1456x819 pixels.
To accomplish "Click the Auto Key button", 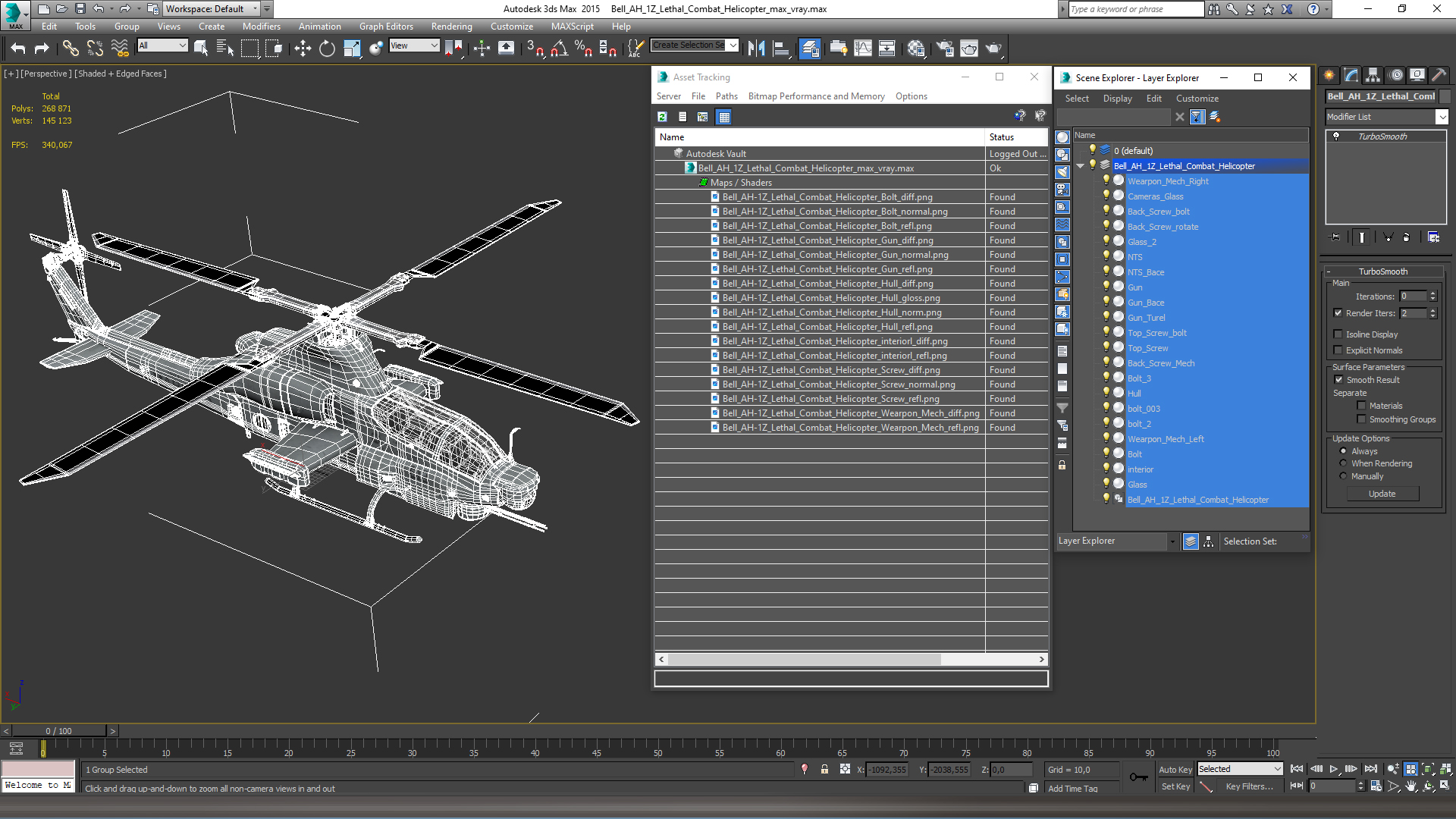I will [x=1175, y=770].
